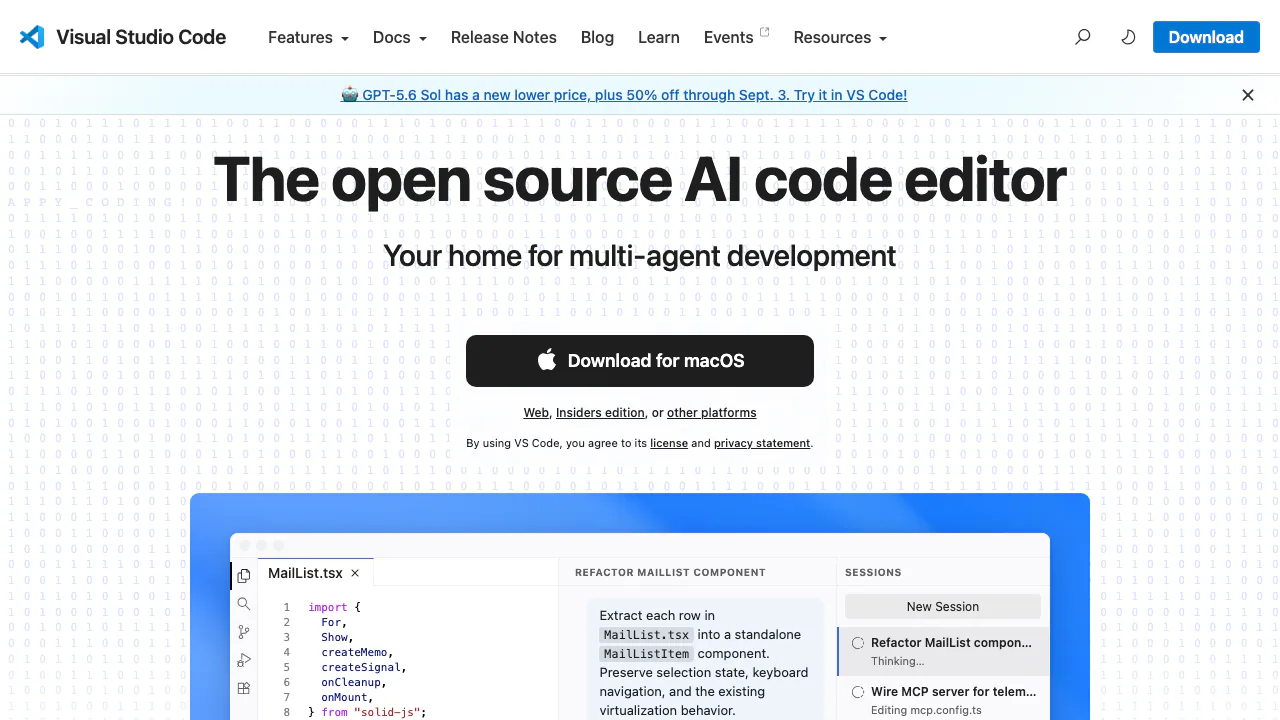Select the Wire MCP server session status circle
This screenshot has width=1280, height=720.
[858, 692]
